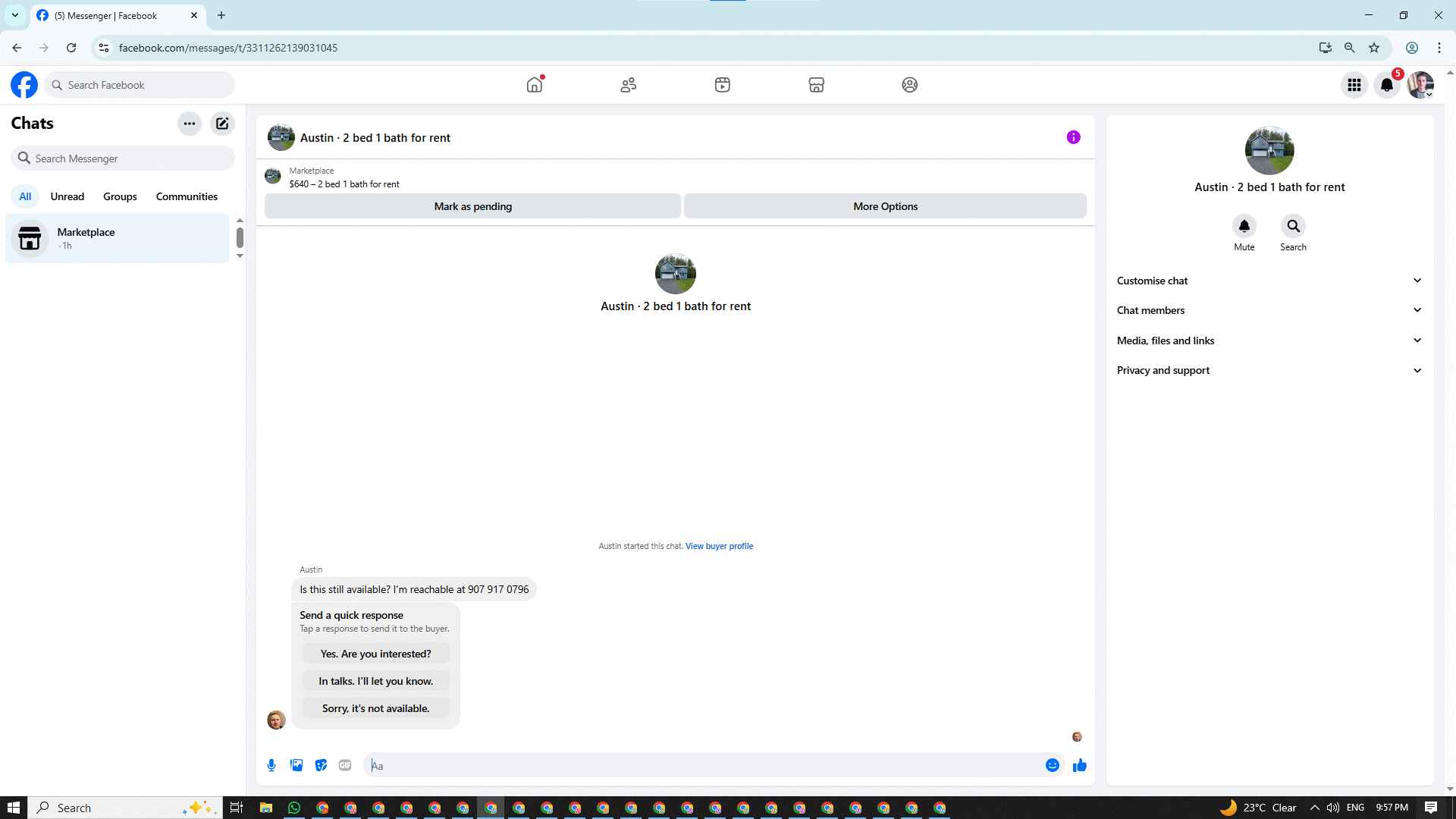Click More Options button
1456x819 pixels.
(x=885, y=206)
